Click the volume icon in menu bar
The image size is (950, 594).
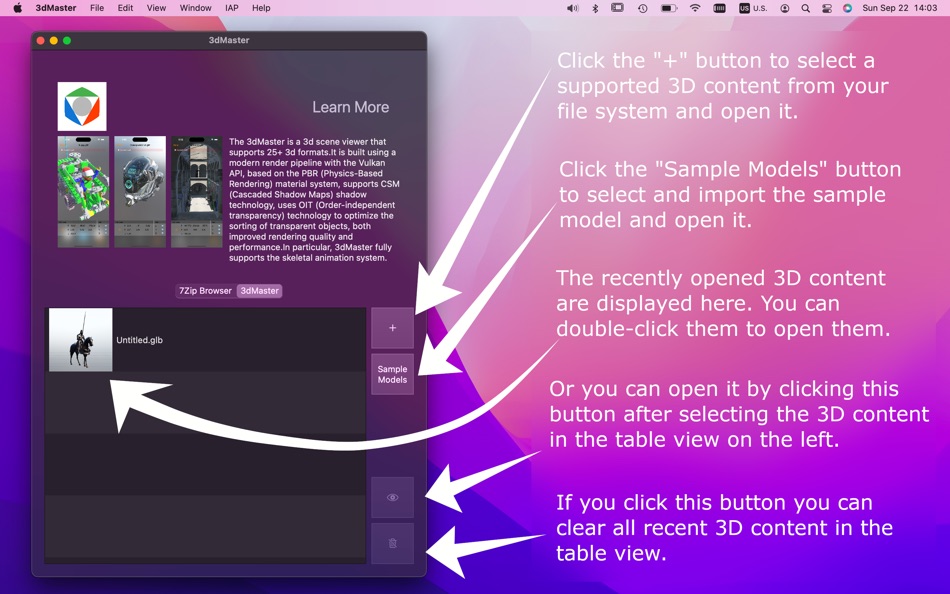573,8
